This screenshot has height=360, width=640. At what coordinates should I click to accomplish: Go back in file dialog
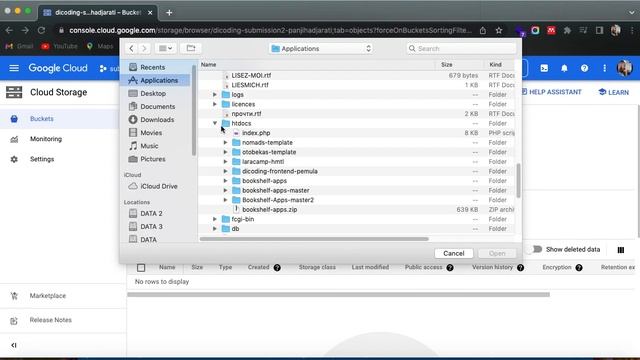131,48
